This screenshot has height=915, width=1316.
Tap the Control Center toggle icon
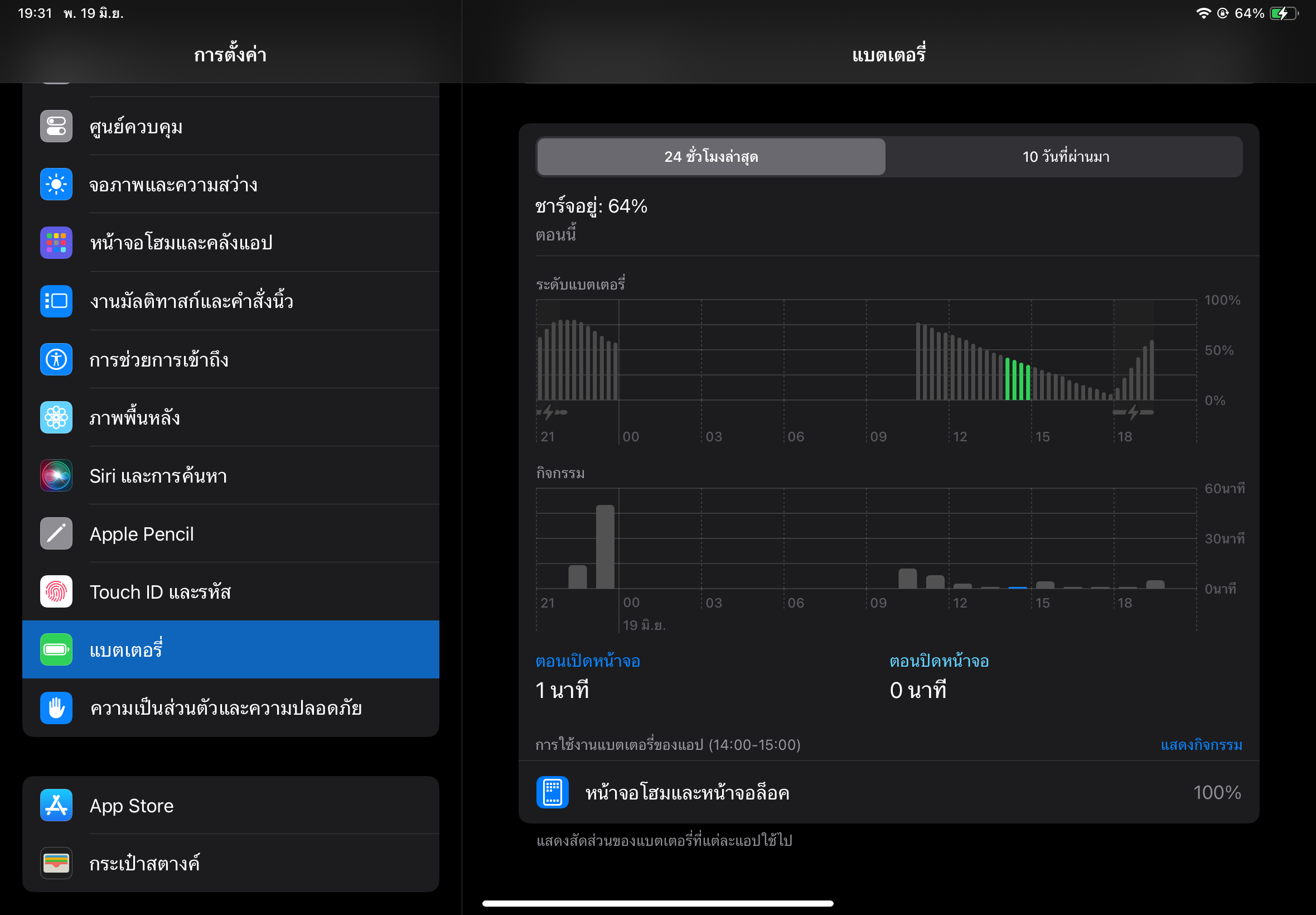[x=56, y=126]
